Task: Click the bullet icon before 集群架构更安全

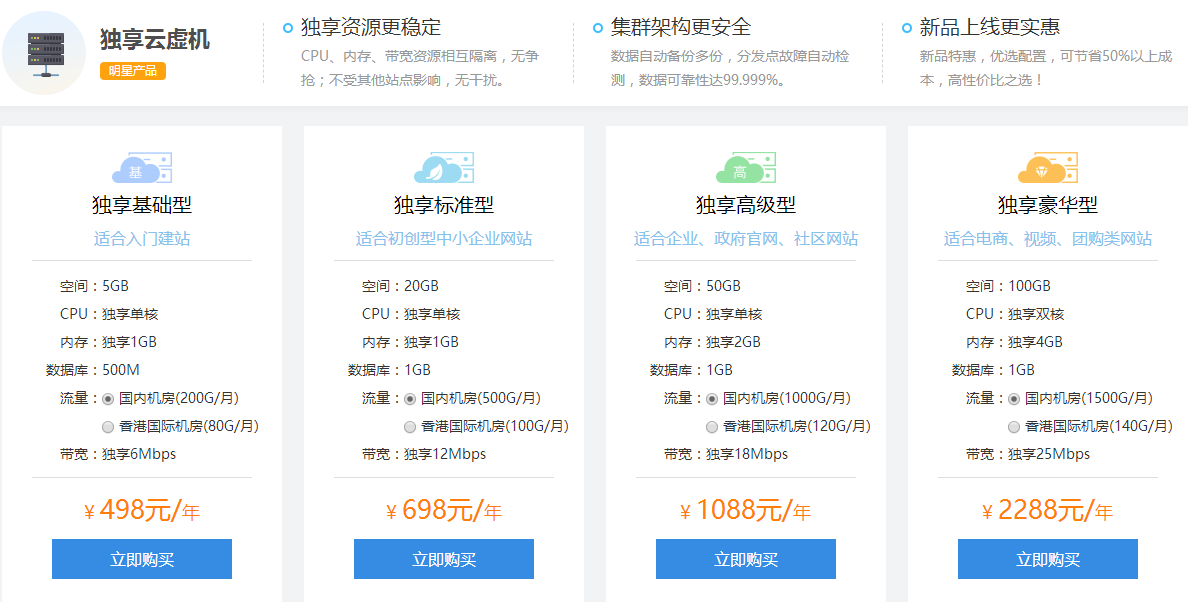Action: pos(598,28)
